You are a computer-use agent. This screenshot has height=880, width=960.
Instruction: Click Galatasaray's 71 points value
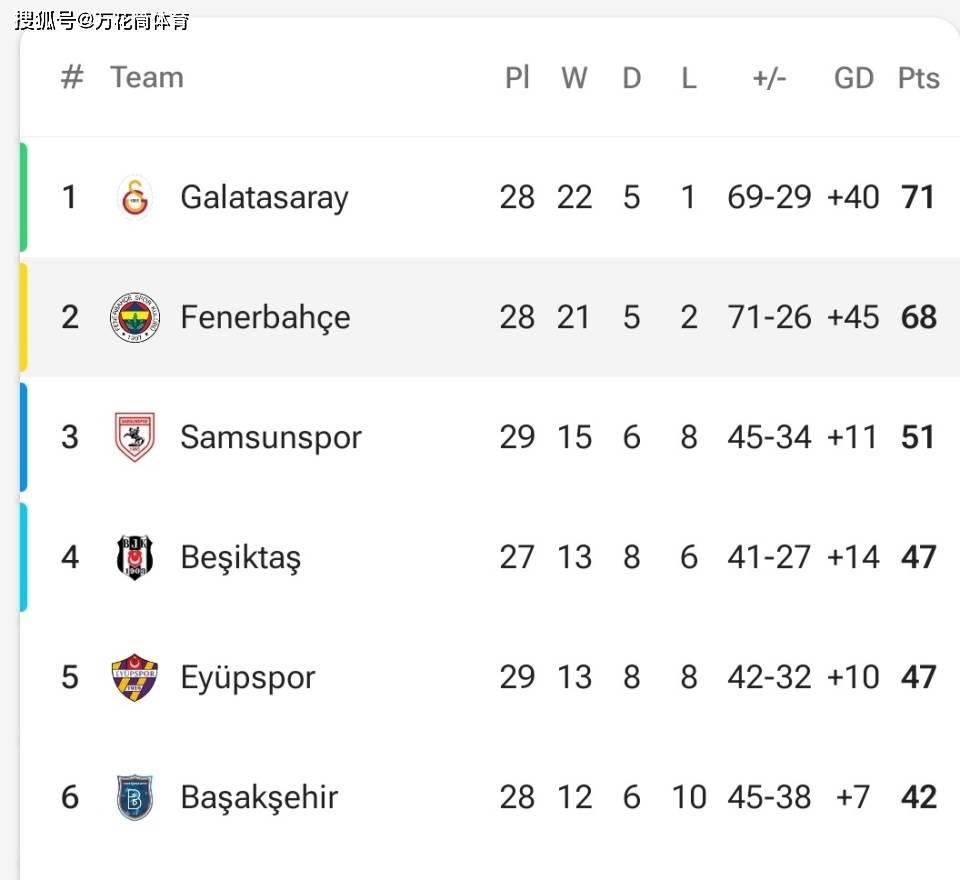[x=918, y=197]
